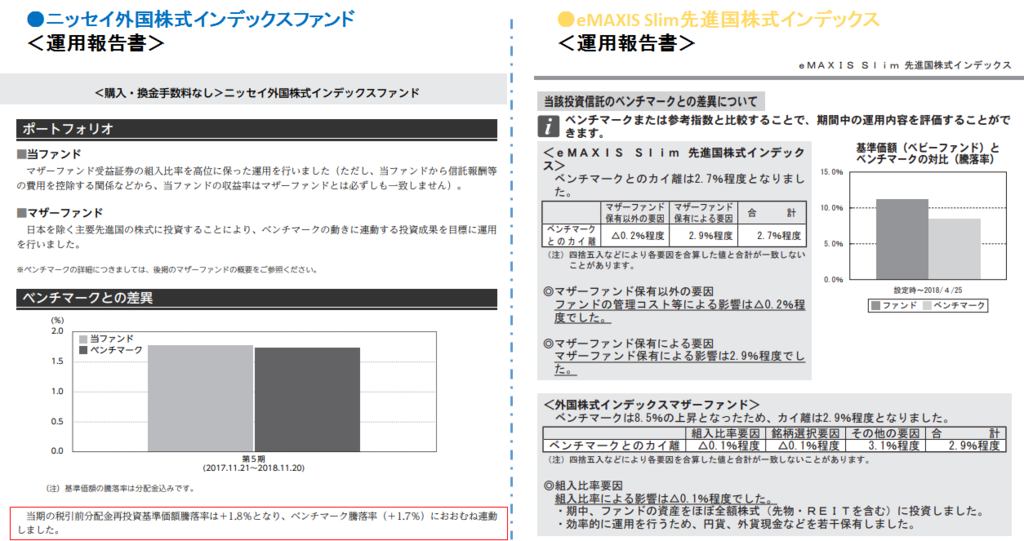Click the dark ベンチマーク legend swatch in left chart
Viewport: 1024px width, 541px height.
point(83,350)
